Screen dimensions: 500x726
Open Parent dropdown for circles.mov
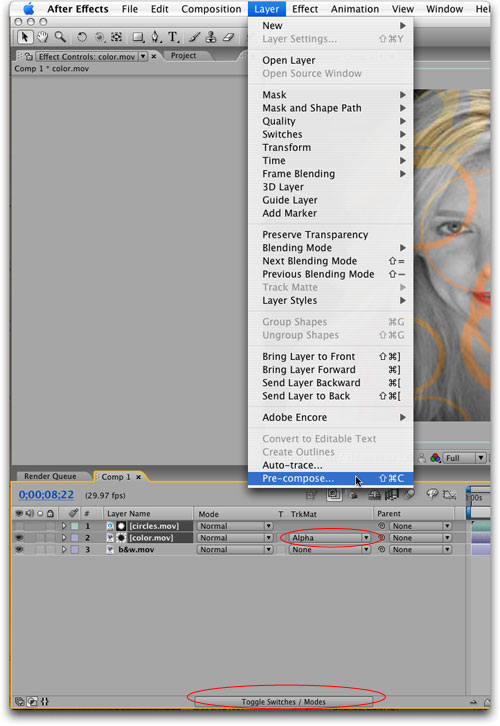420,526
